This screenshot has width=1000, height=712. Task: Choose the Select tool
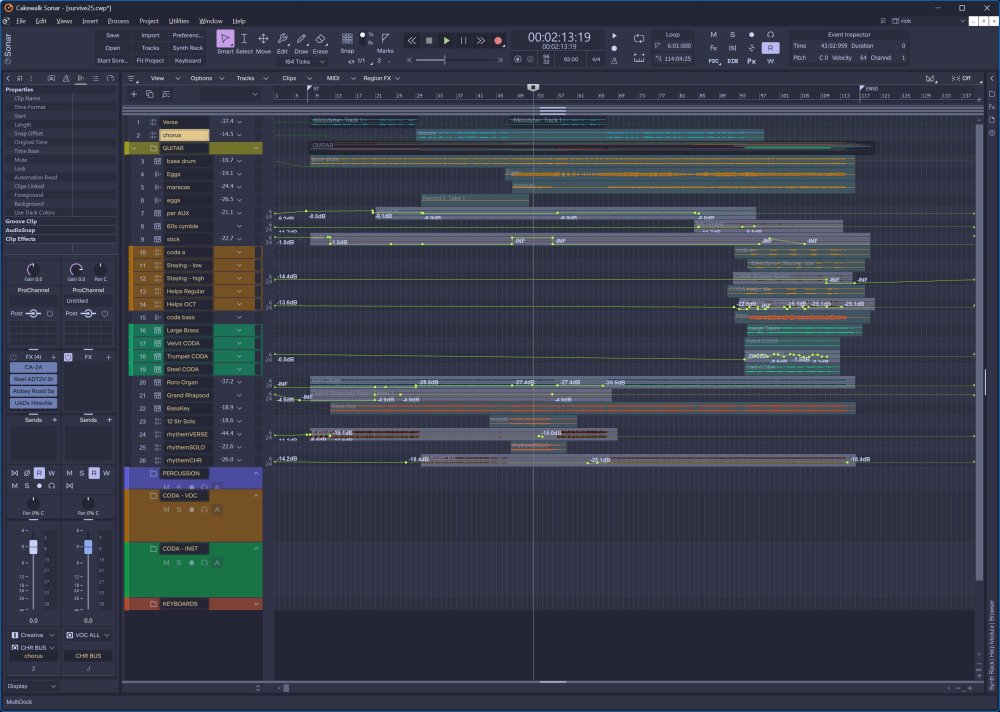[244, 39]
